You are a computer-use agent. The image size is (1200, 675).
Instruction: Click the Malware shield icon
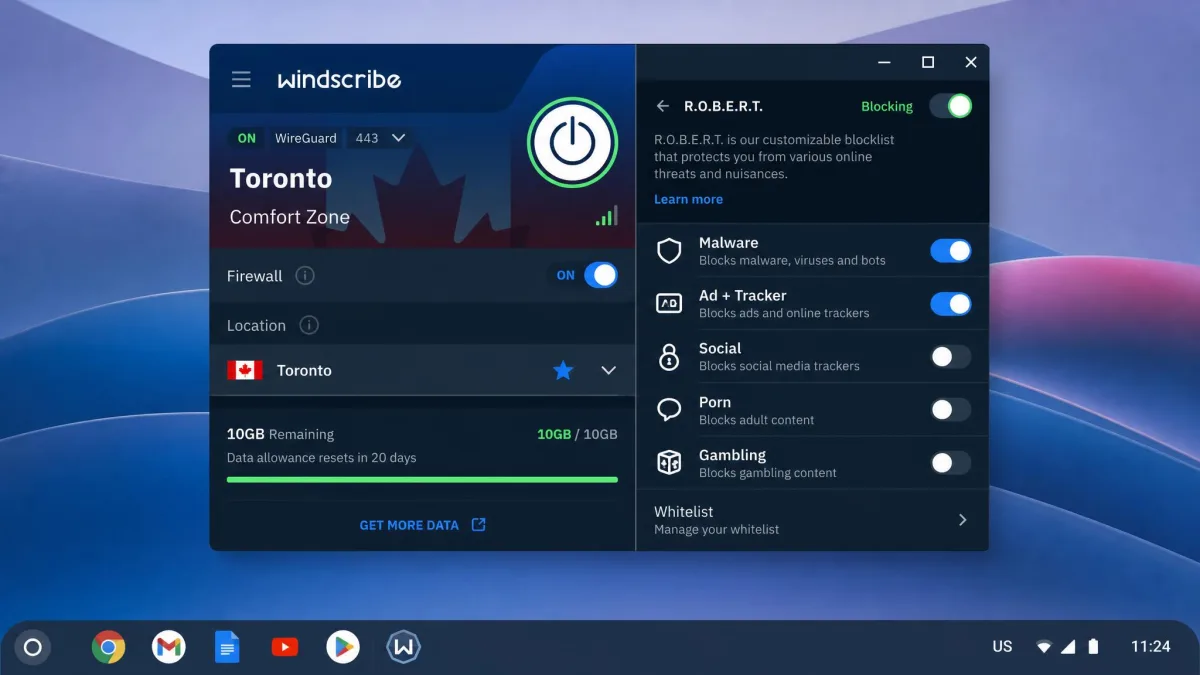pos(669,250)
